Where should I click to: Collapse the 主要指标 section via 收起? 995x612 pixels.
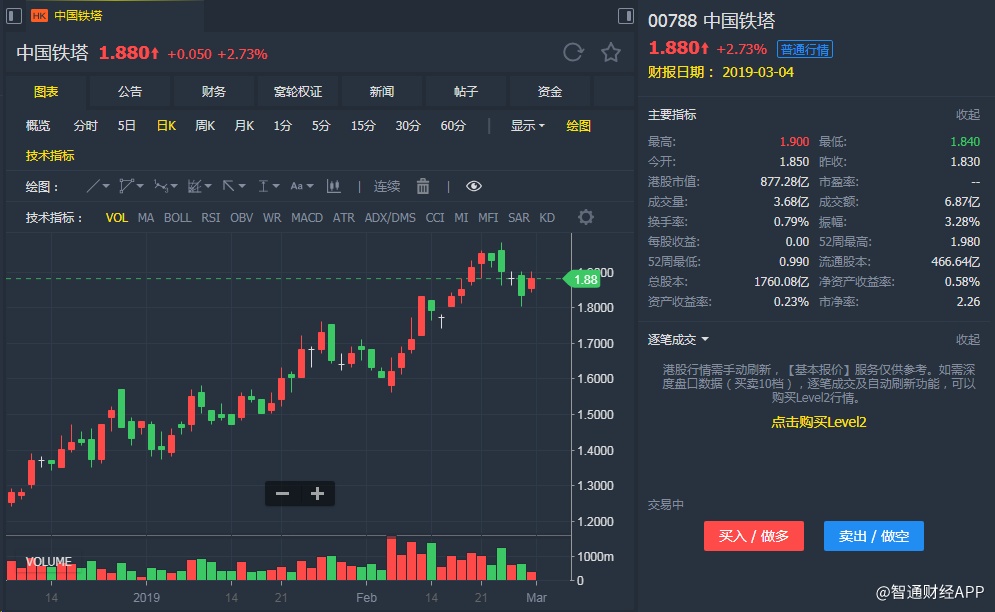(967, 114)
